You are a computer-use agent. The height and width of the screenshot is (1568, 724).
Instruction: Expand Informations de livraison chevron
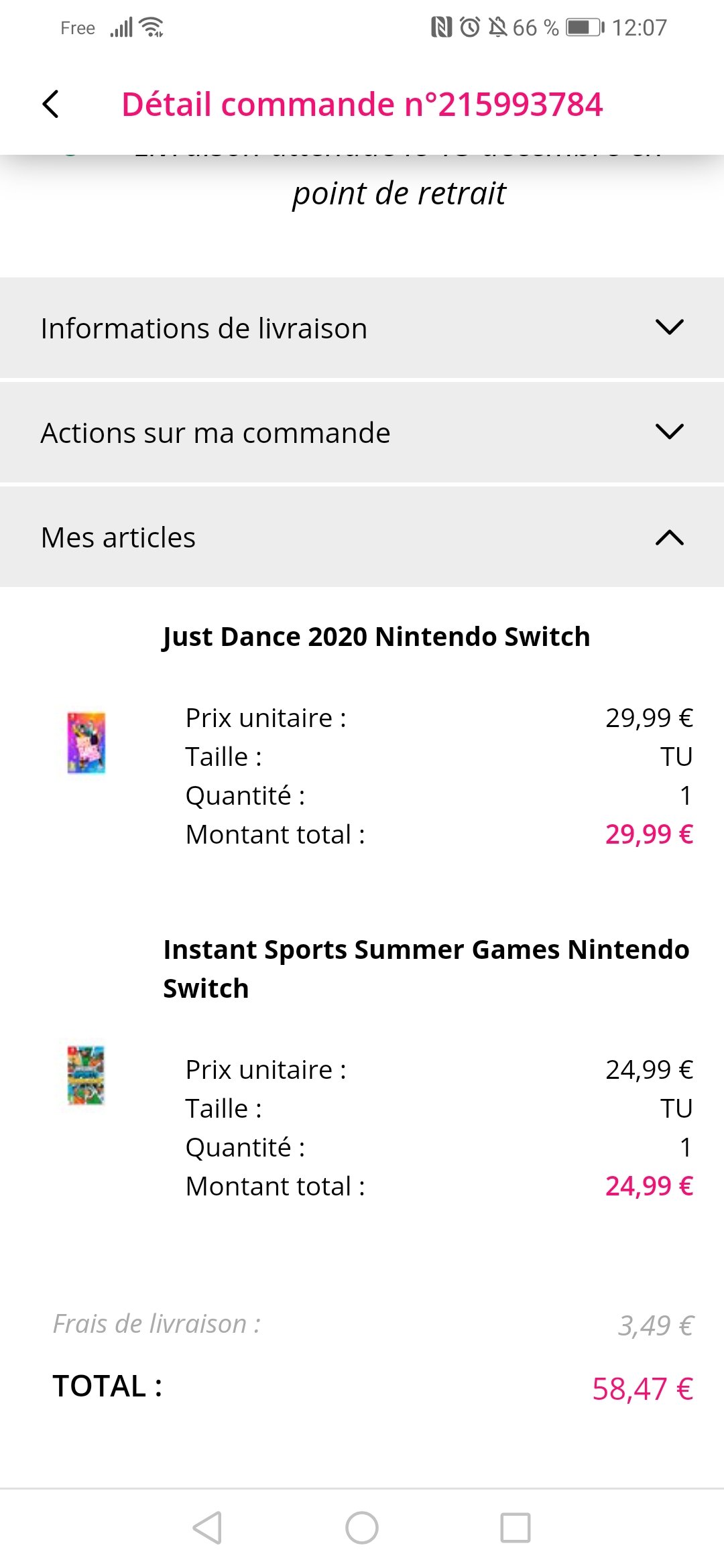(x=669, y=327)
